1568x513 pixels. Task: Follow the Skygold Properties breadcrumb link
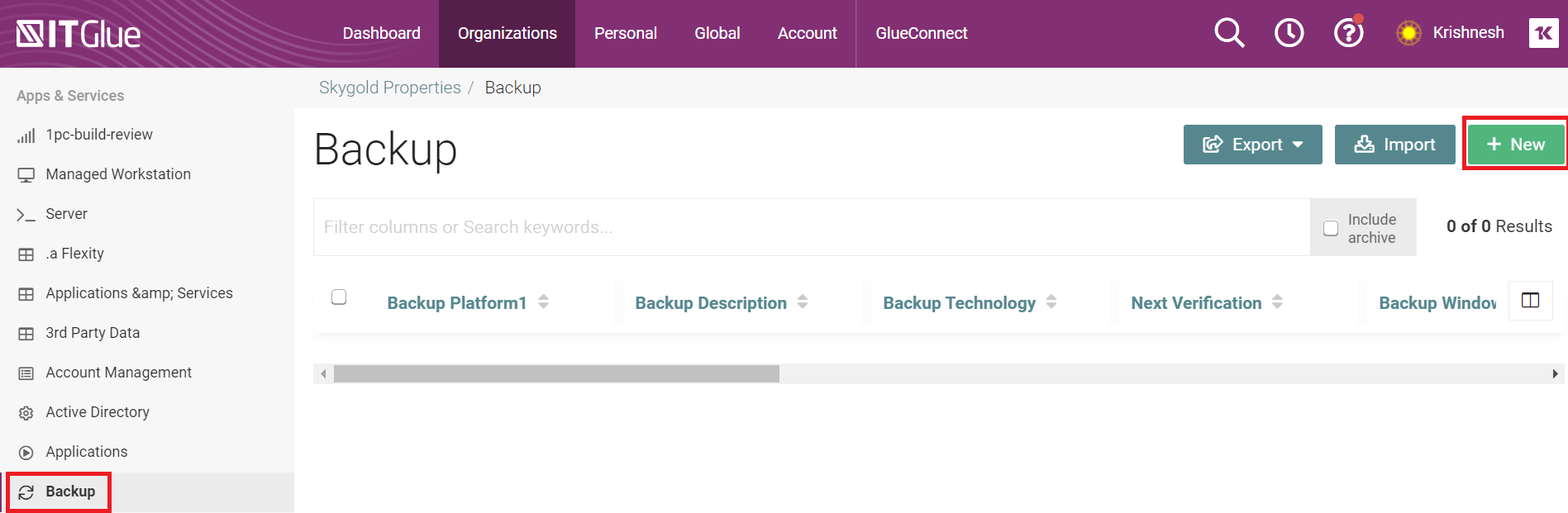390,88
